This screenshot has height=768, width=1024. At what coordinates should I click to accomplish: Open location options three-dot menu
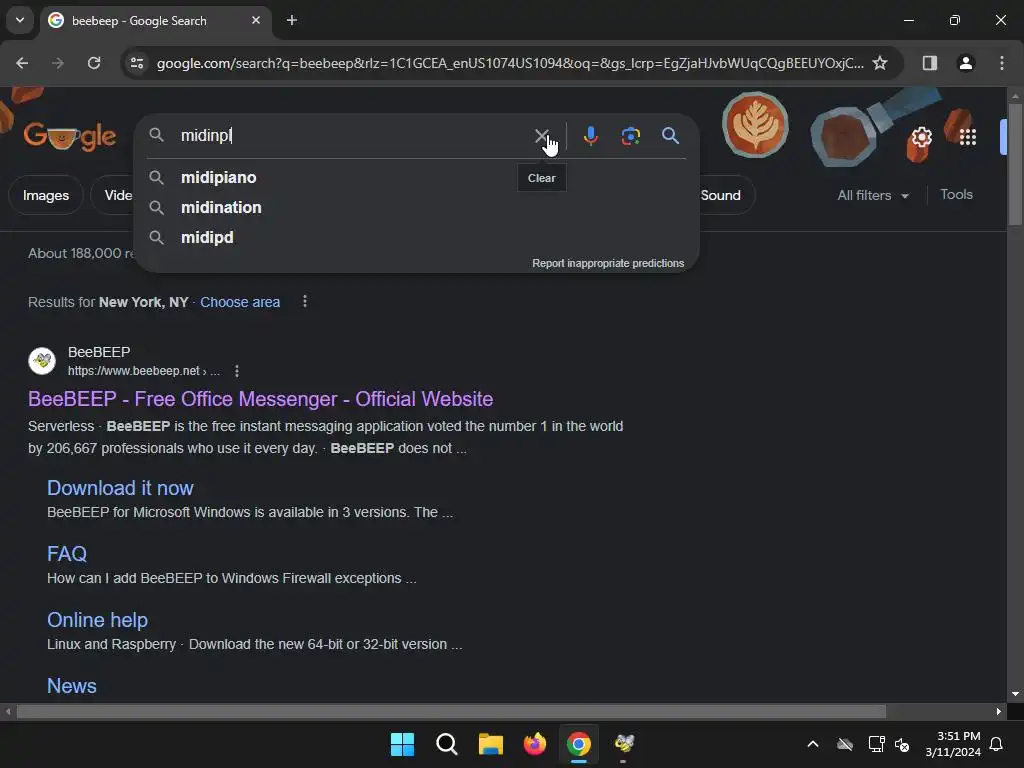point(305,301)
